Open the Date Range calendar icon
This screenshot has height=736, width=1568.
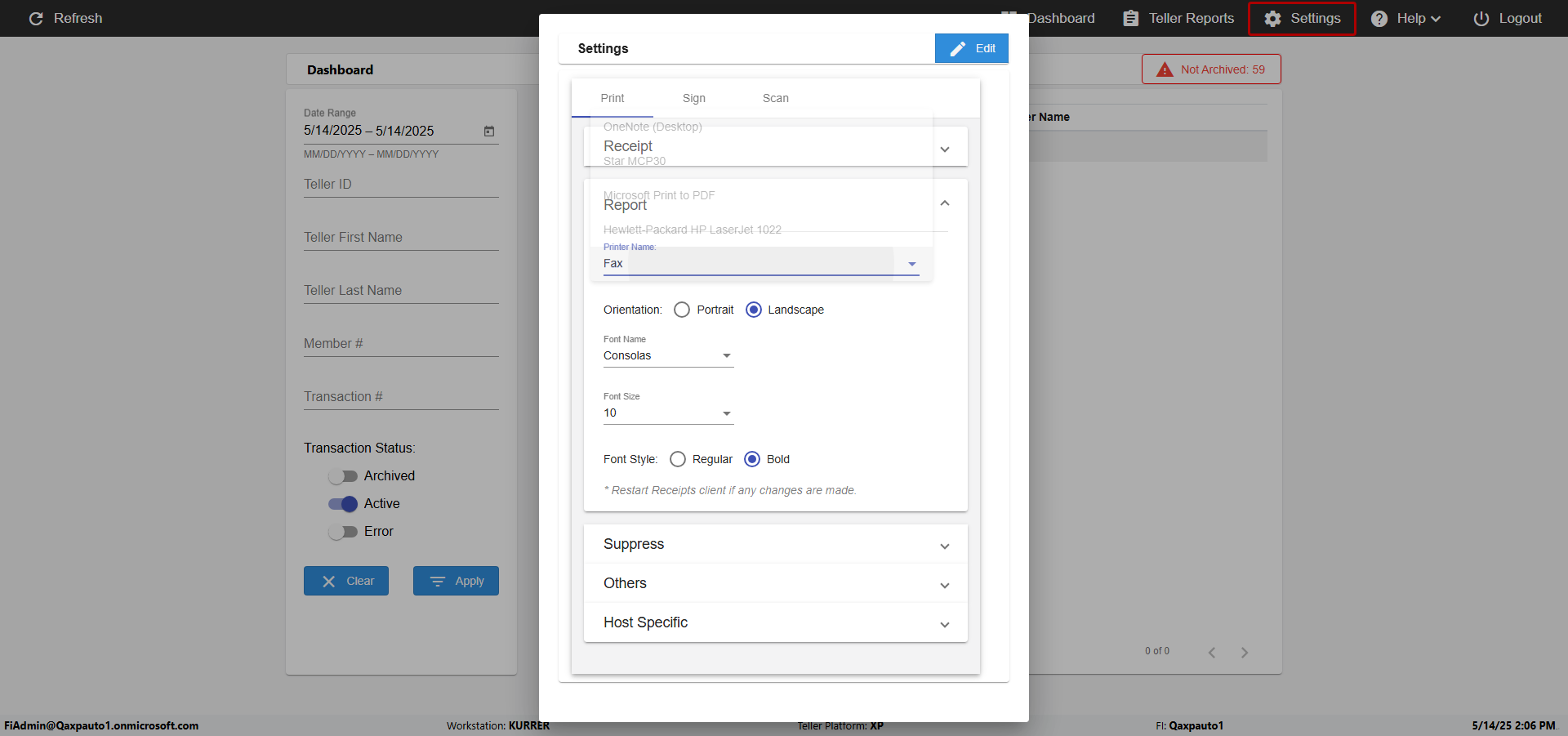tap(489, 131)
